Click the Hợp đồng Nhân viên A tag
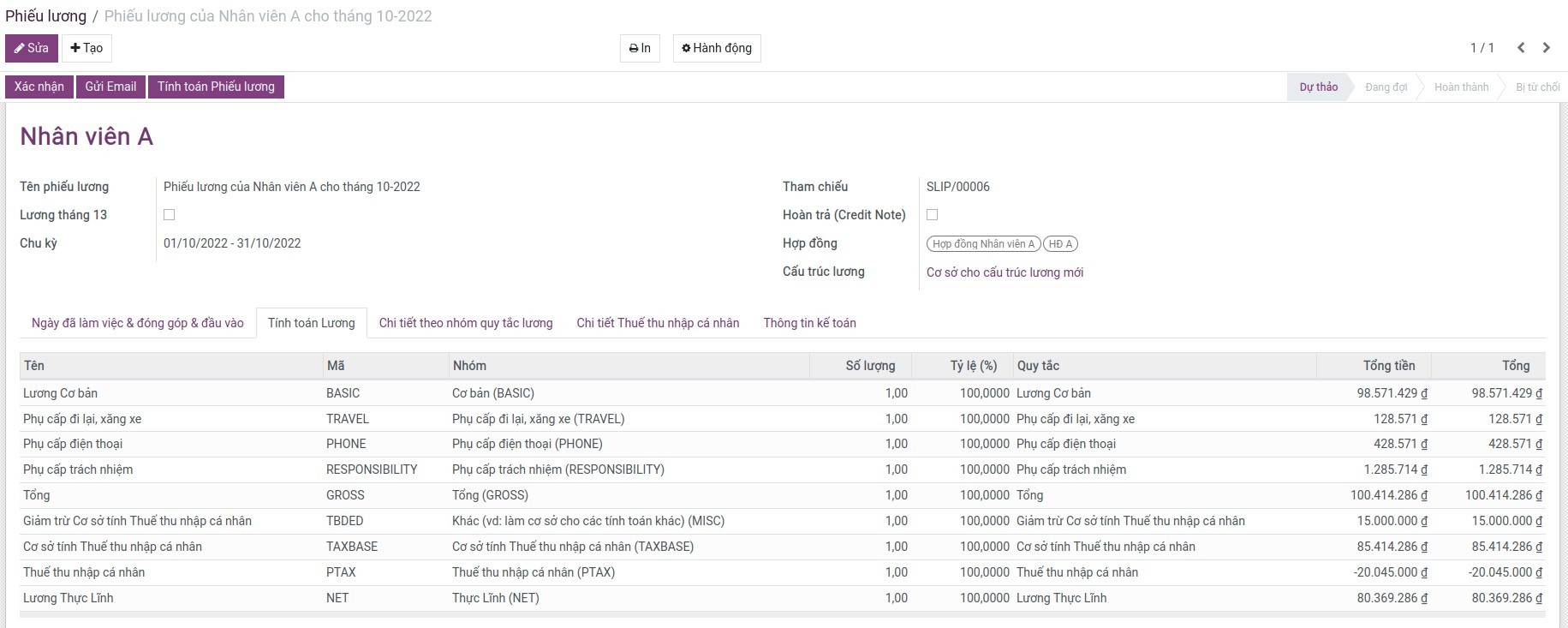The height and width of the screenshot is (628, 1568). 983,244
